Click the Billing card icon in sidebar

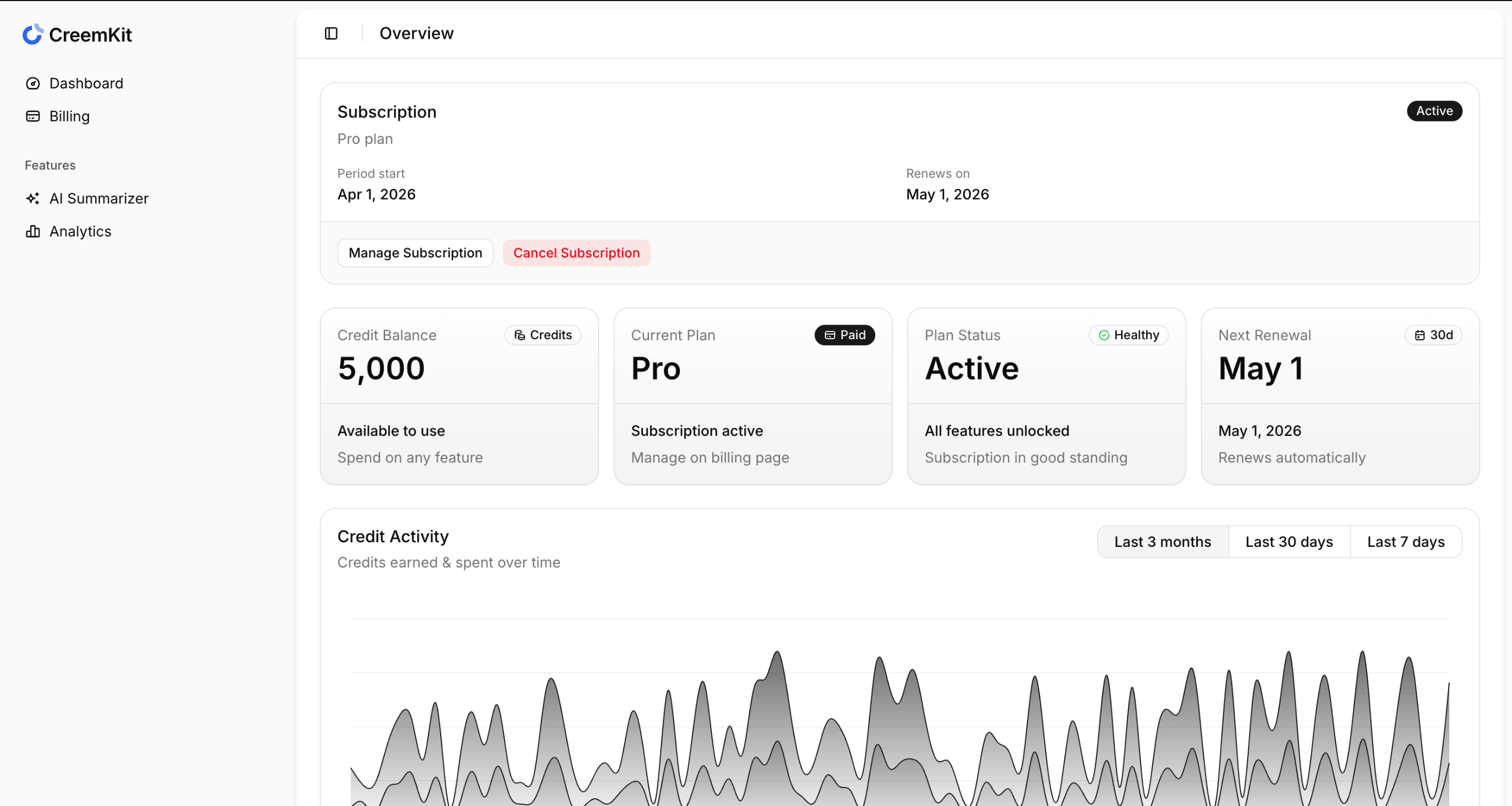click(33, 116)
